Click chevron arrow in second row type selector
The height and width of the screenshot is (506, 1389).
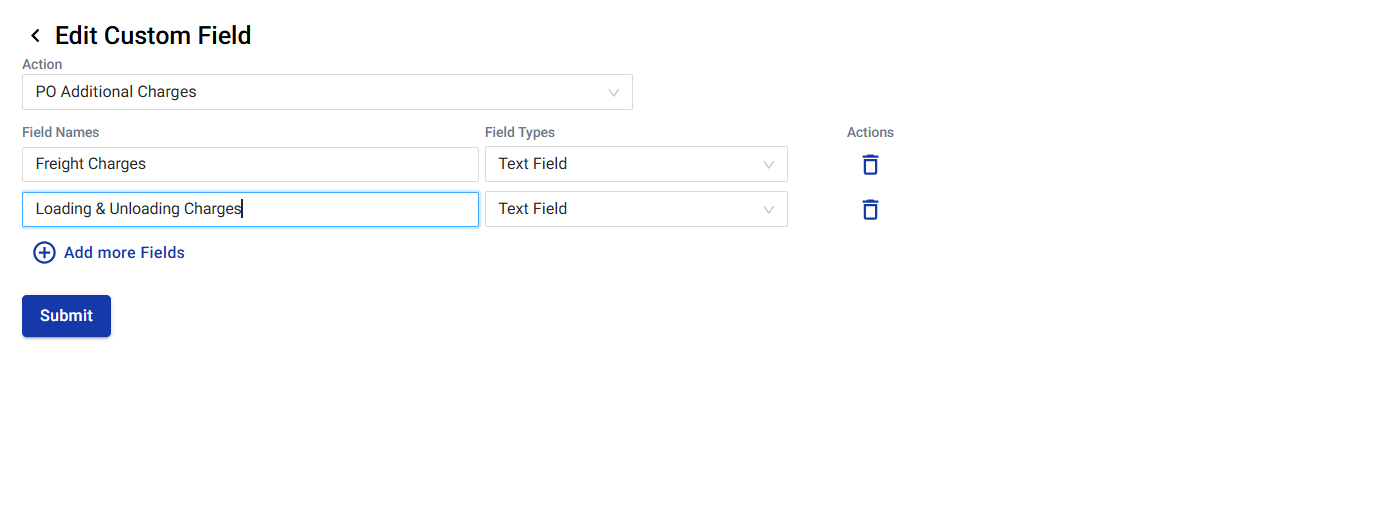tap(769, 210)
